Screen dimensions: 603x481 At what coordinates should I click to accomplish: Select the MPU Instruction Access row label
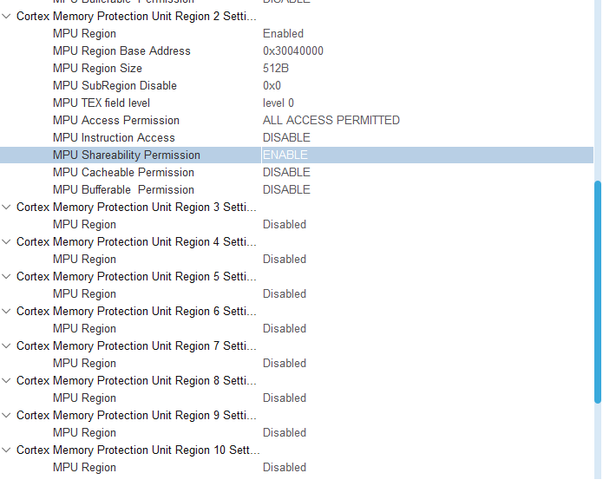(114, 138)
